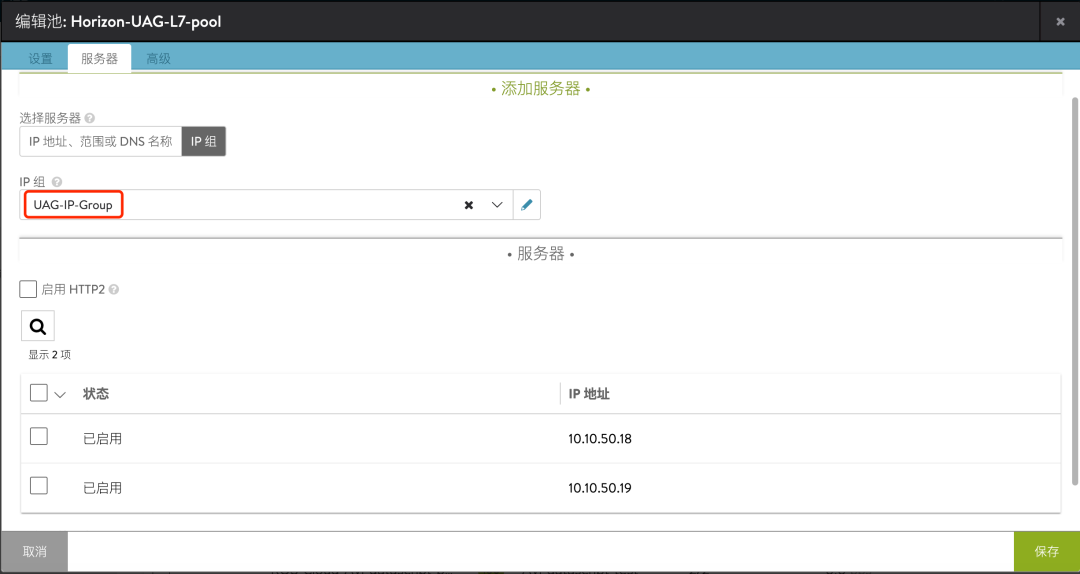Open the 服务器 tab

point(99,59)
